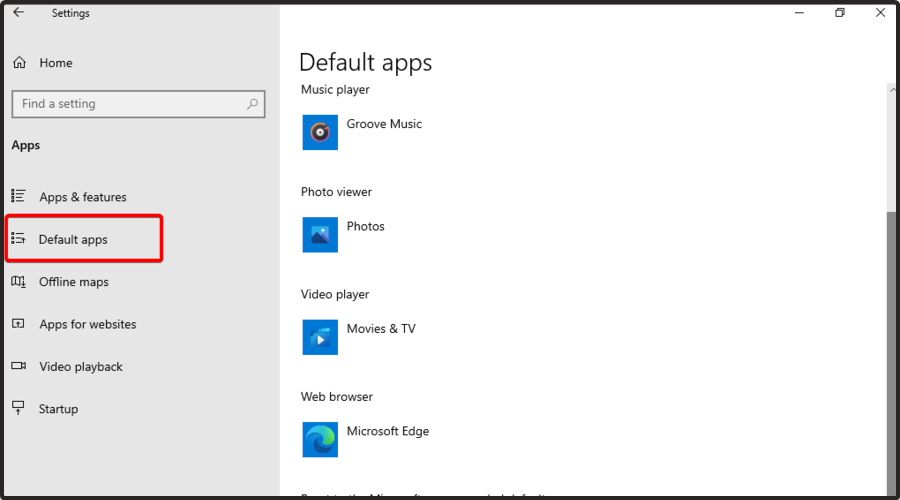
Task: Click the Microsoft Edge app icon
Action: [320, 440]
